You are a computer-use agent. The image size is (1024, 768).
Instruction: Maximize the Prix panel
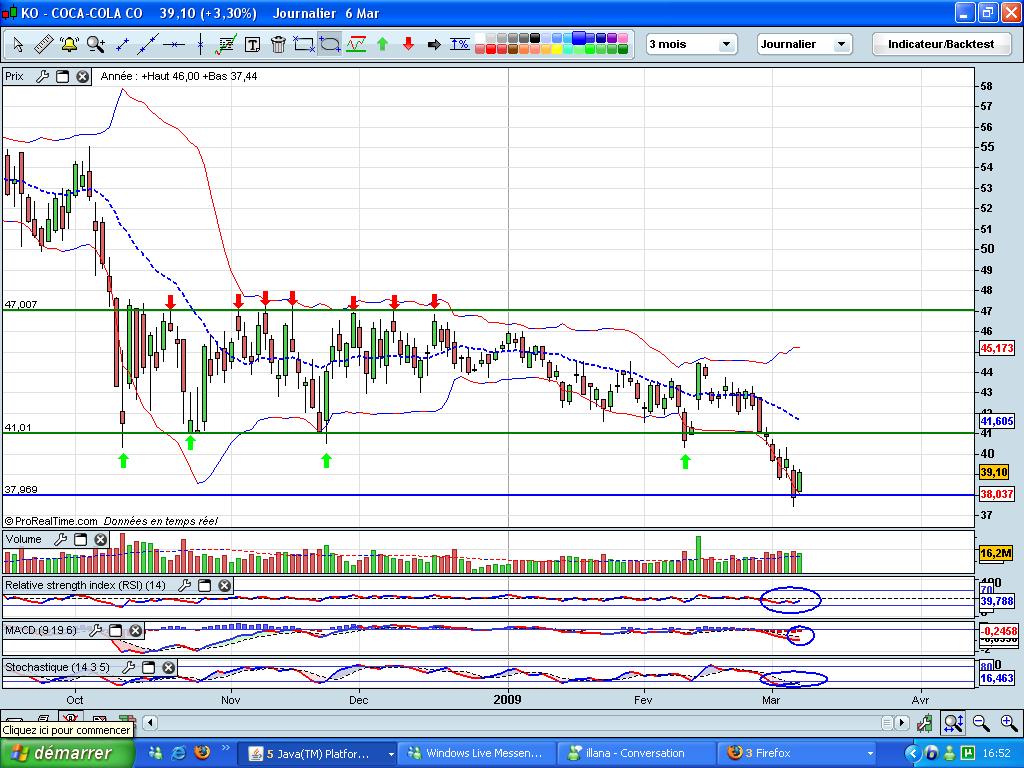[x=63, y=76]
